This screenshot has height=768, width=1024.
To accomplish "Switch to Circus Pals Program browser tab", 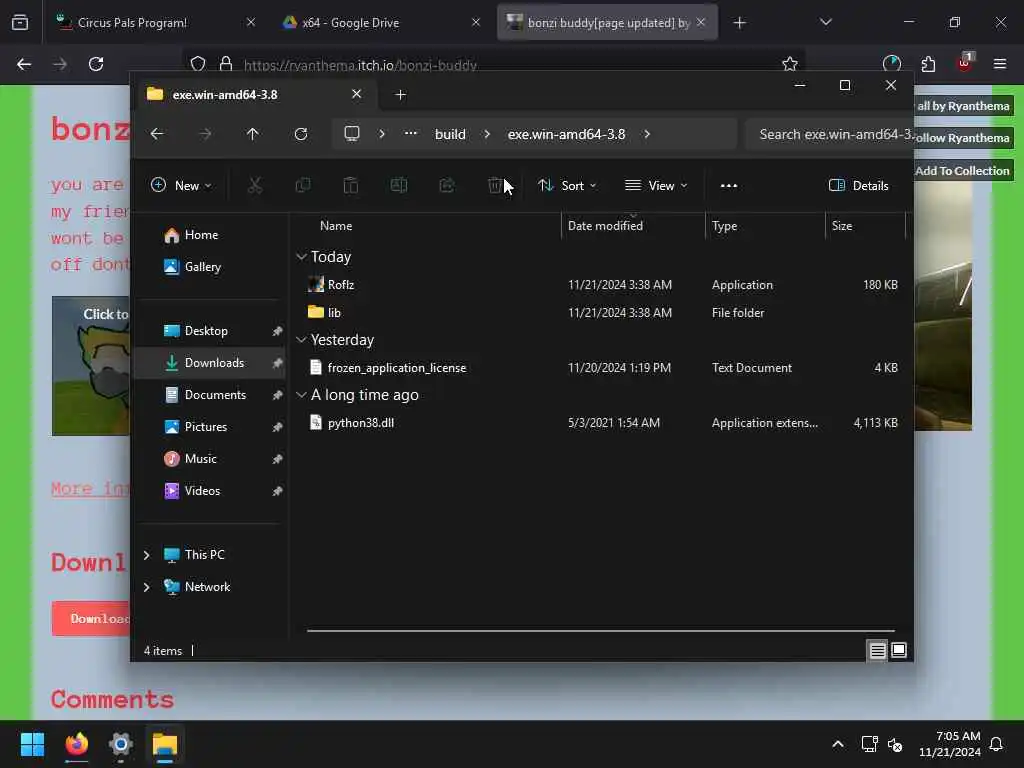I will [x=154, y=23].
